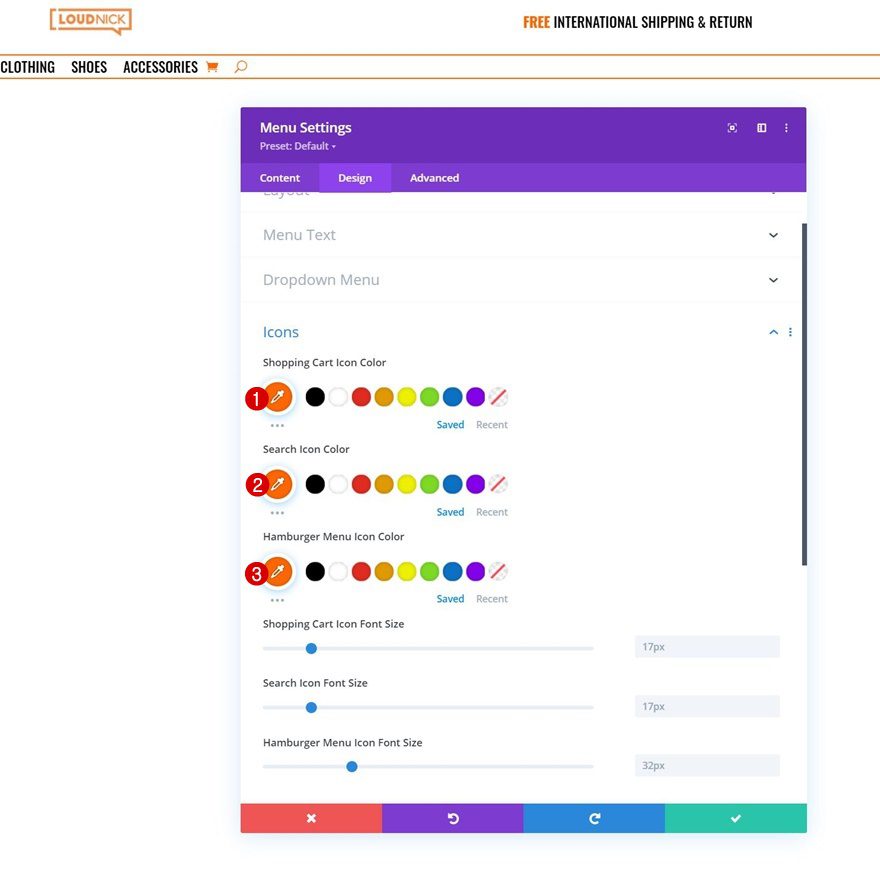Open the Preset Default dropdown
The height and width of the screenshot is (871, 880).
[297, 145]
